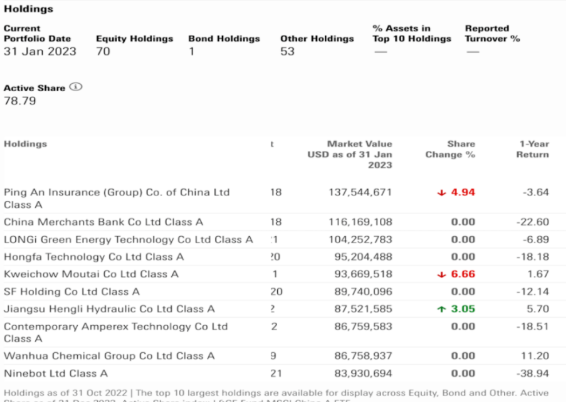Image resolution: width=566 pixels, height=402 pixels.
Task: Select 1-year return 11.20
Action: [535, 356]
